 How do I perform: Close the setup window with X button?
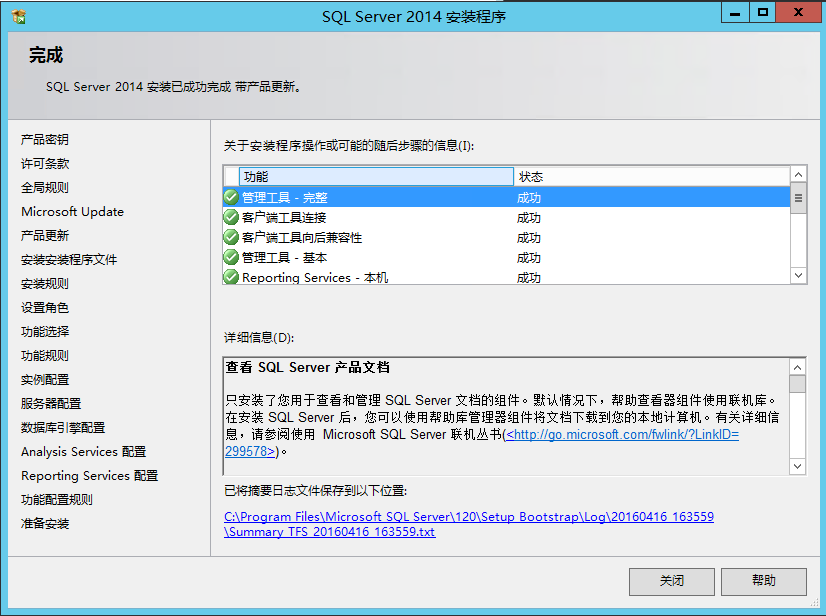pos(799,13)
